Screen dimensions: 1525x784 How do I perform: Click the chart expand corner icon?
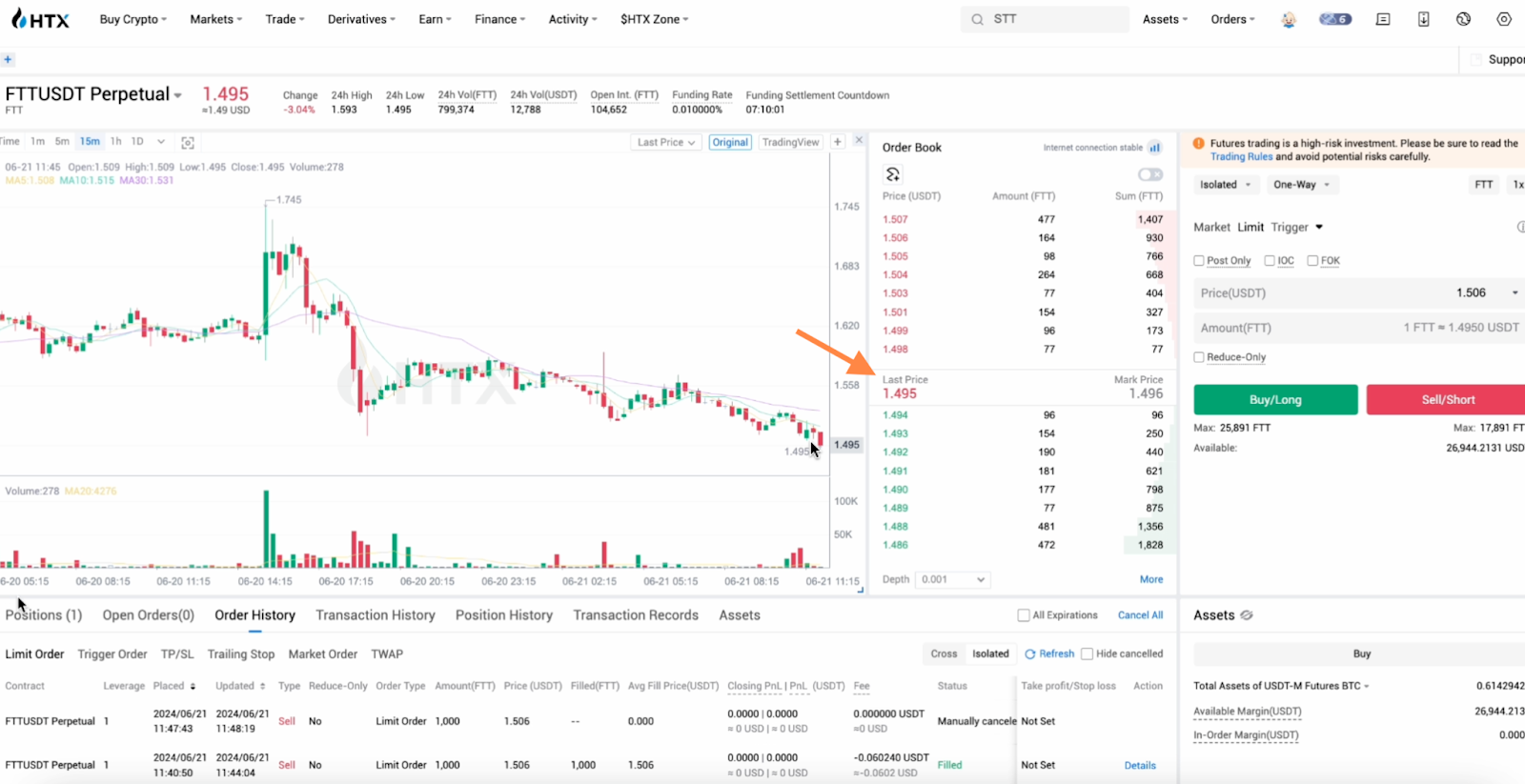pyautogui.click(x=861, y=591)
